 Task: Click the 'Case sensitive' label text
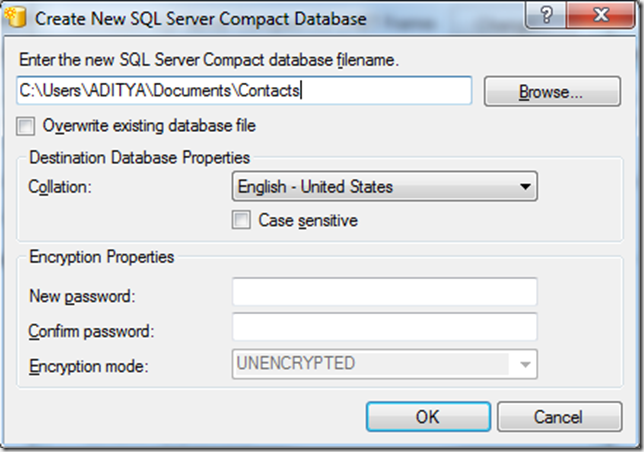308,220
